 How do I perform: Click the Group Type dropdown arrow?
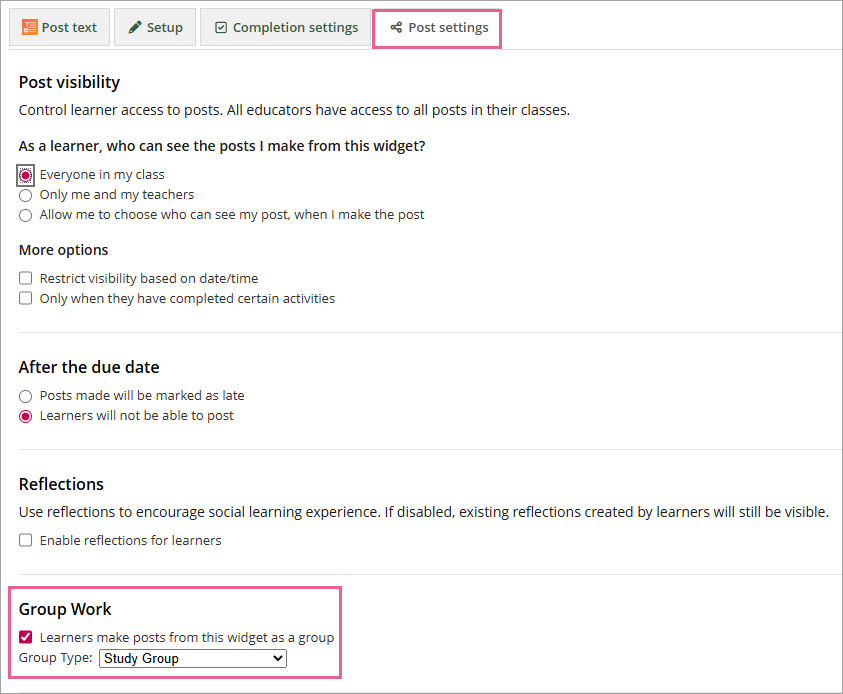(277, 659)
